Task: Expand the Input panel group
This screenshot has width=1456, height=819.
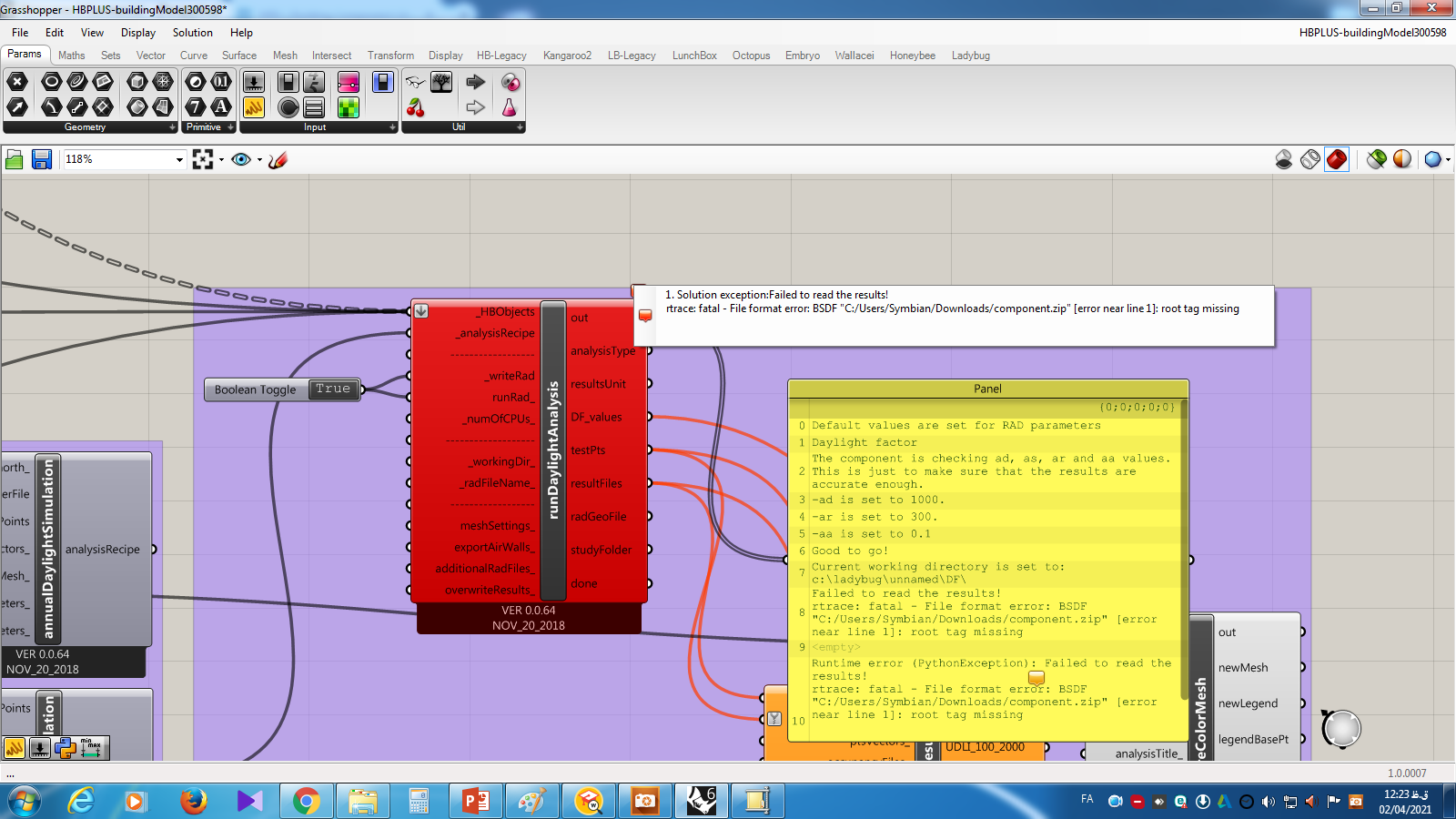Action: [392, 127]
